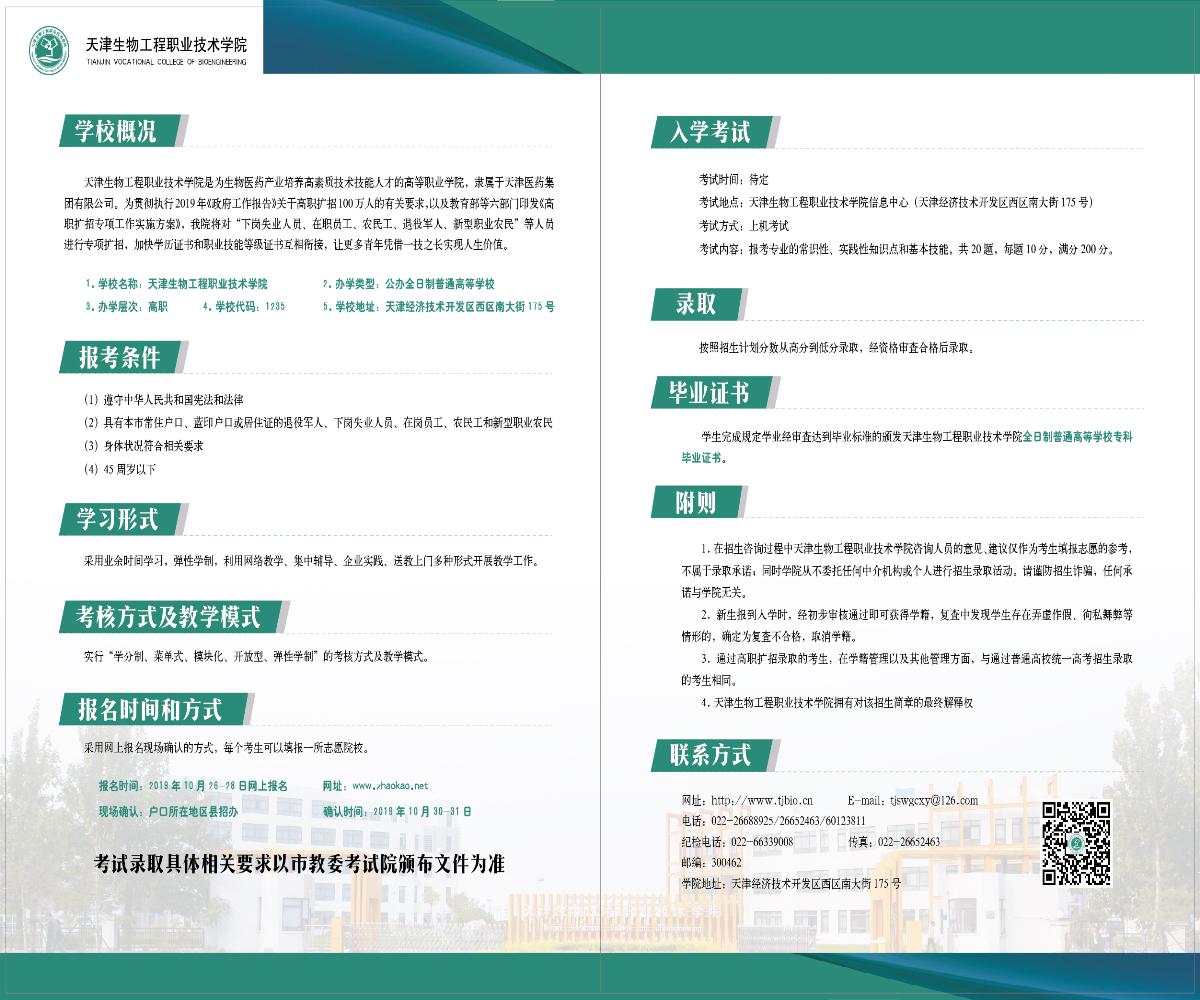Select the 入学考试 section heading

pos(710,131)
